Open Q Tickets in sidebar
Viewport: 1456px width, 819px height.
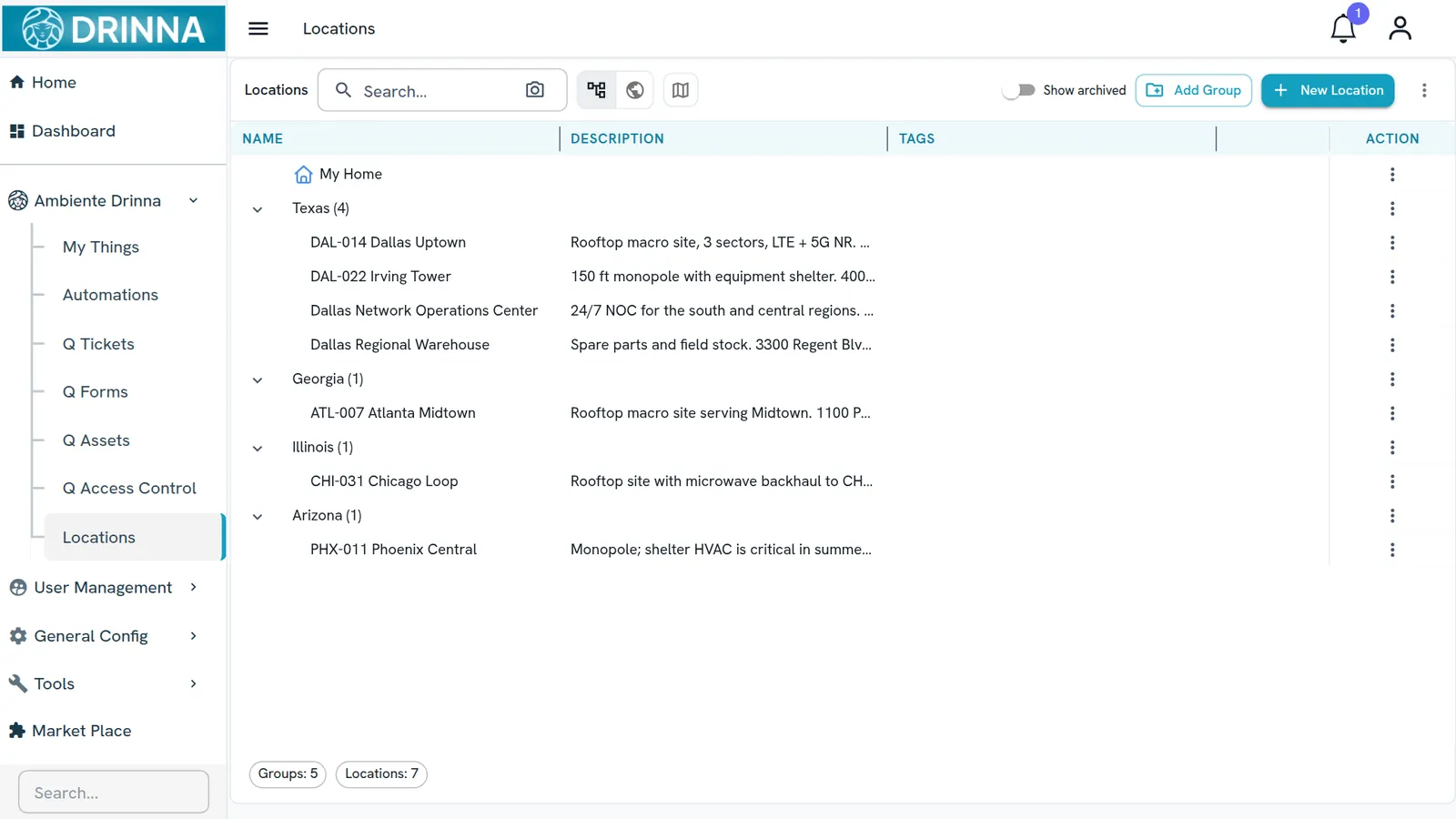[98, 344]
